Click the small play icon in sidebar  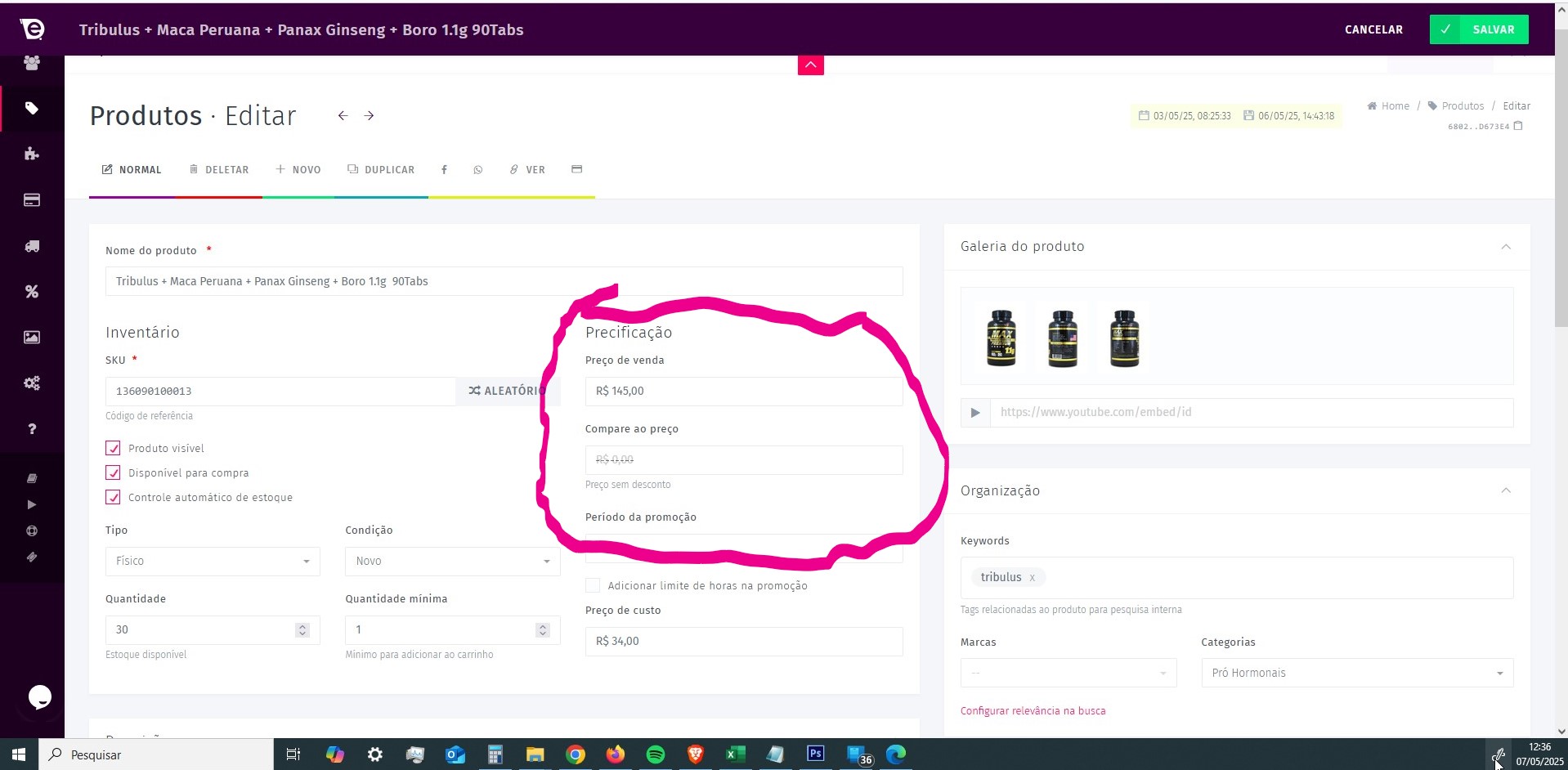coord(32,504)
